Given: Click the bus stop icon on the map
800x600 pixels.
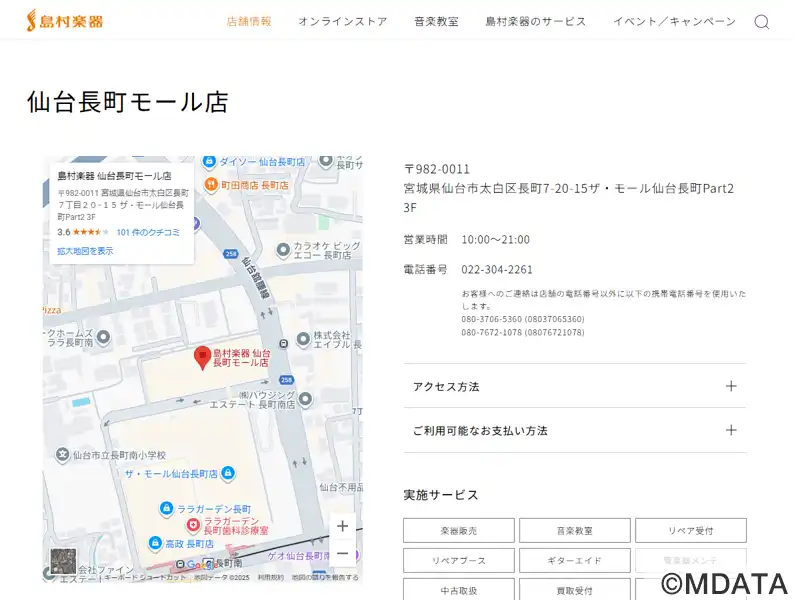Looking at the screenshot, I should pos(284,344).
